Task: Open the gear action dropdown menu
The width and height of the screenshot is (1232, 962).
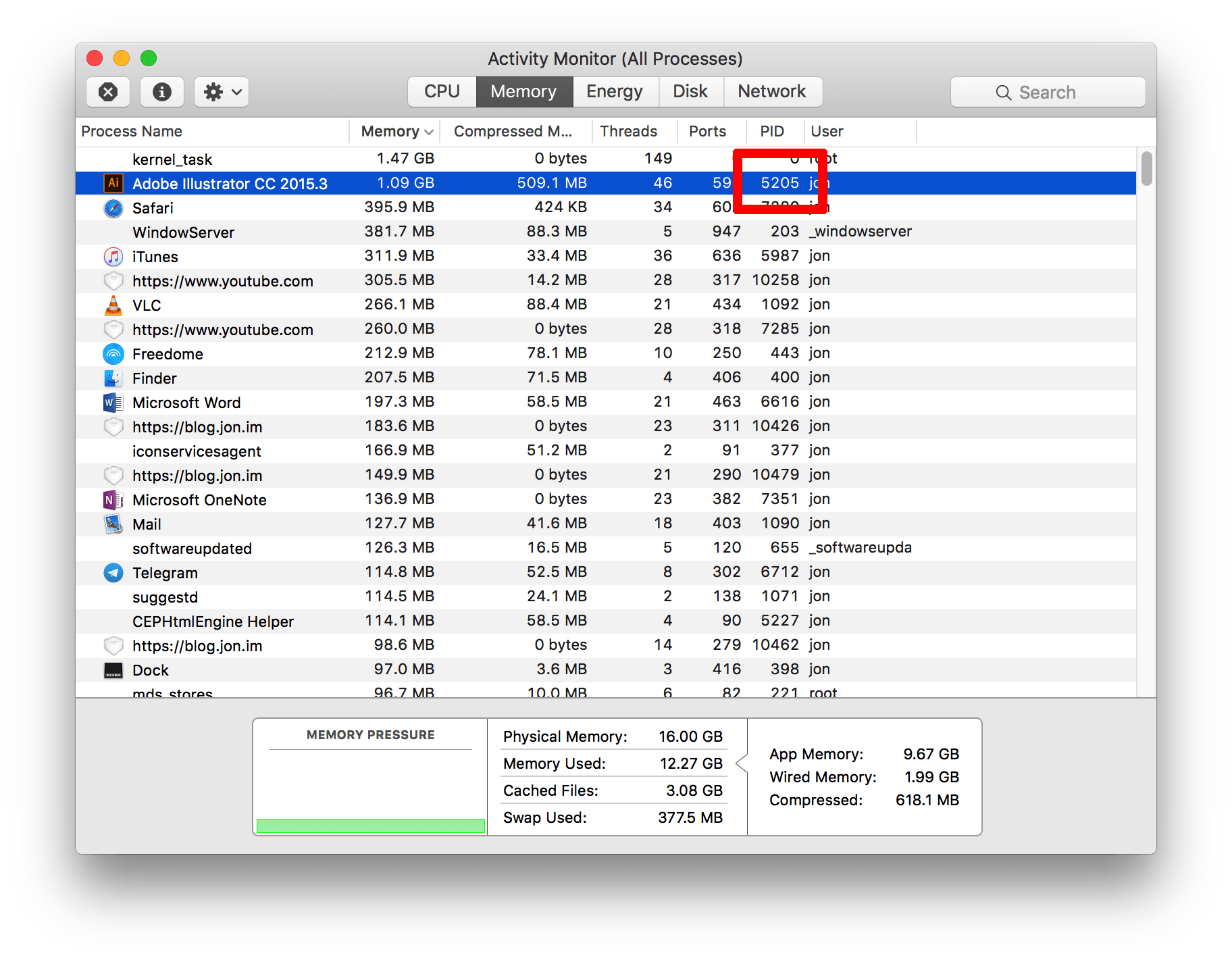Action: (x=222, y=92)
